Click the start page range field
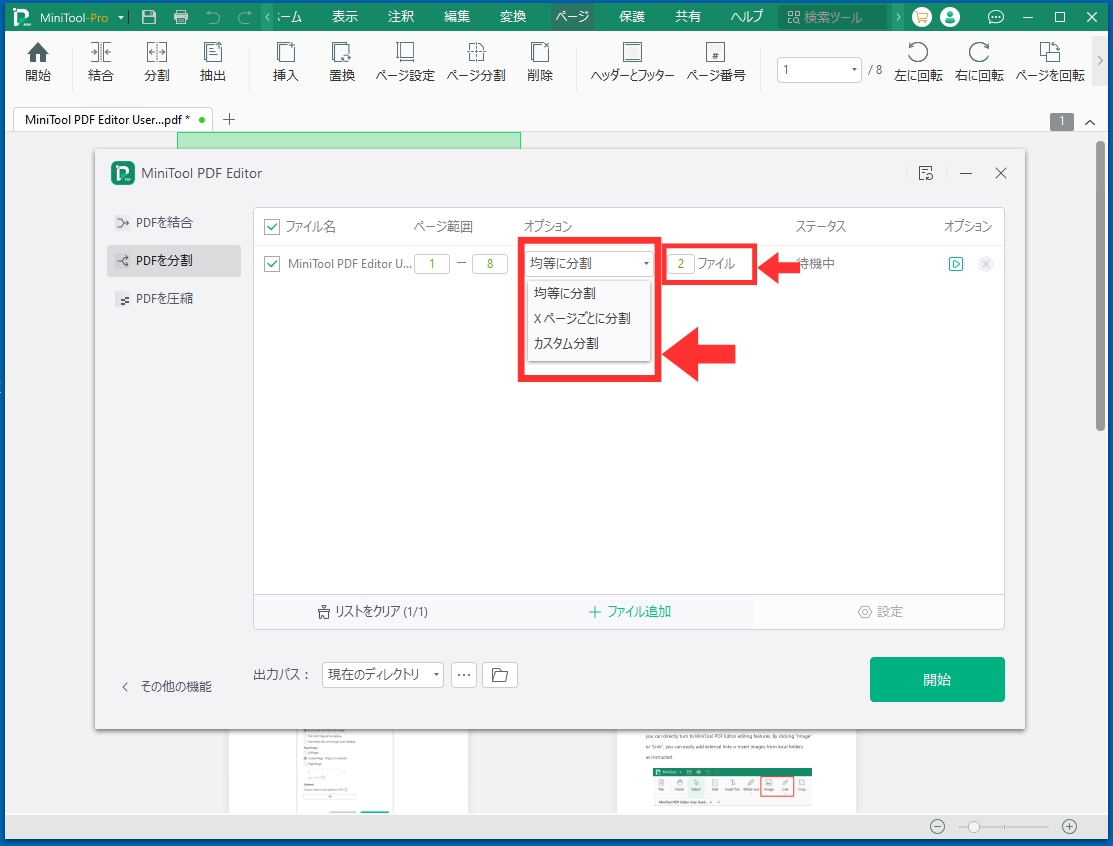Image resolution: width=1113 pixels, height=846 pixels. [x=432, y=264]
